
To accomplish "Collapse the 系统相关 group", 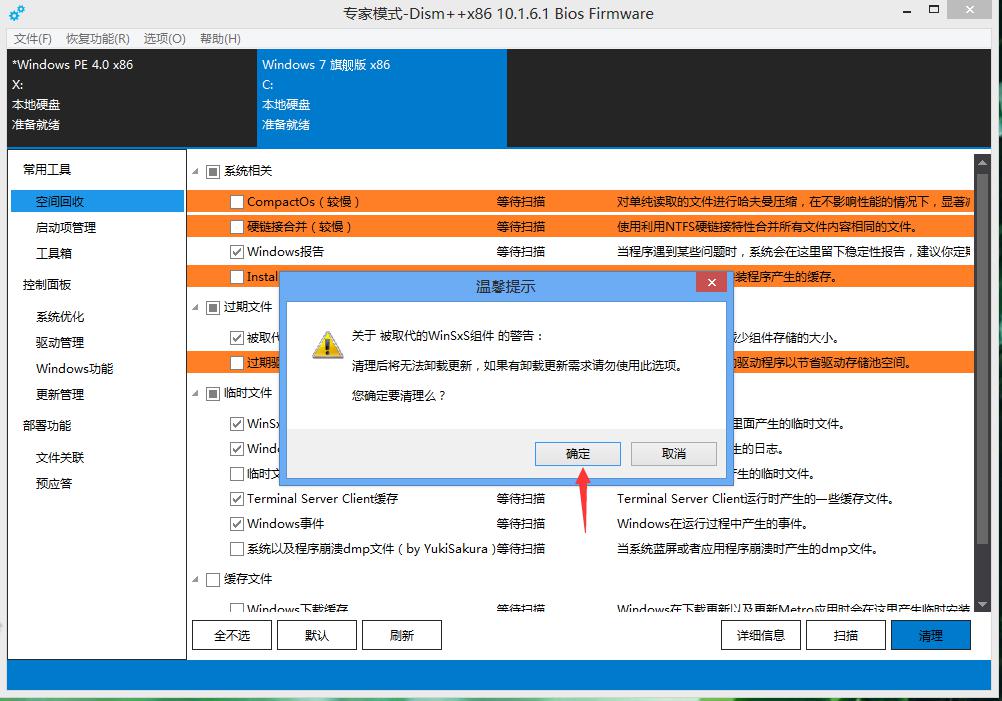I will (x=194, y=170).
